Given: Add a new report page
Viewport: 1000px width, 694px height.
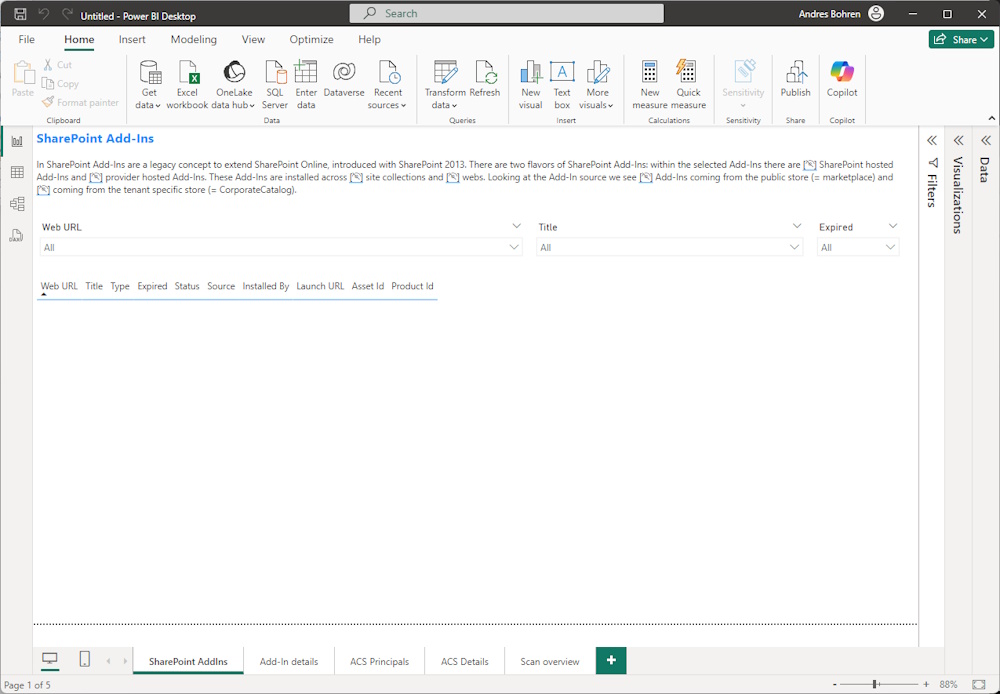Looking at the screenshot, I should click(611, 660).
